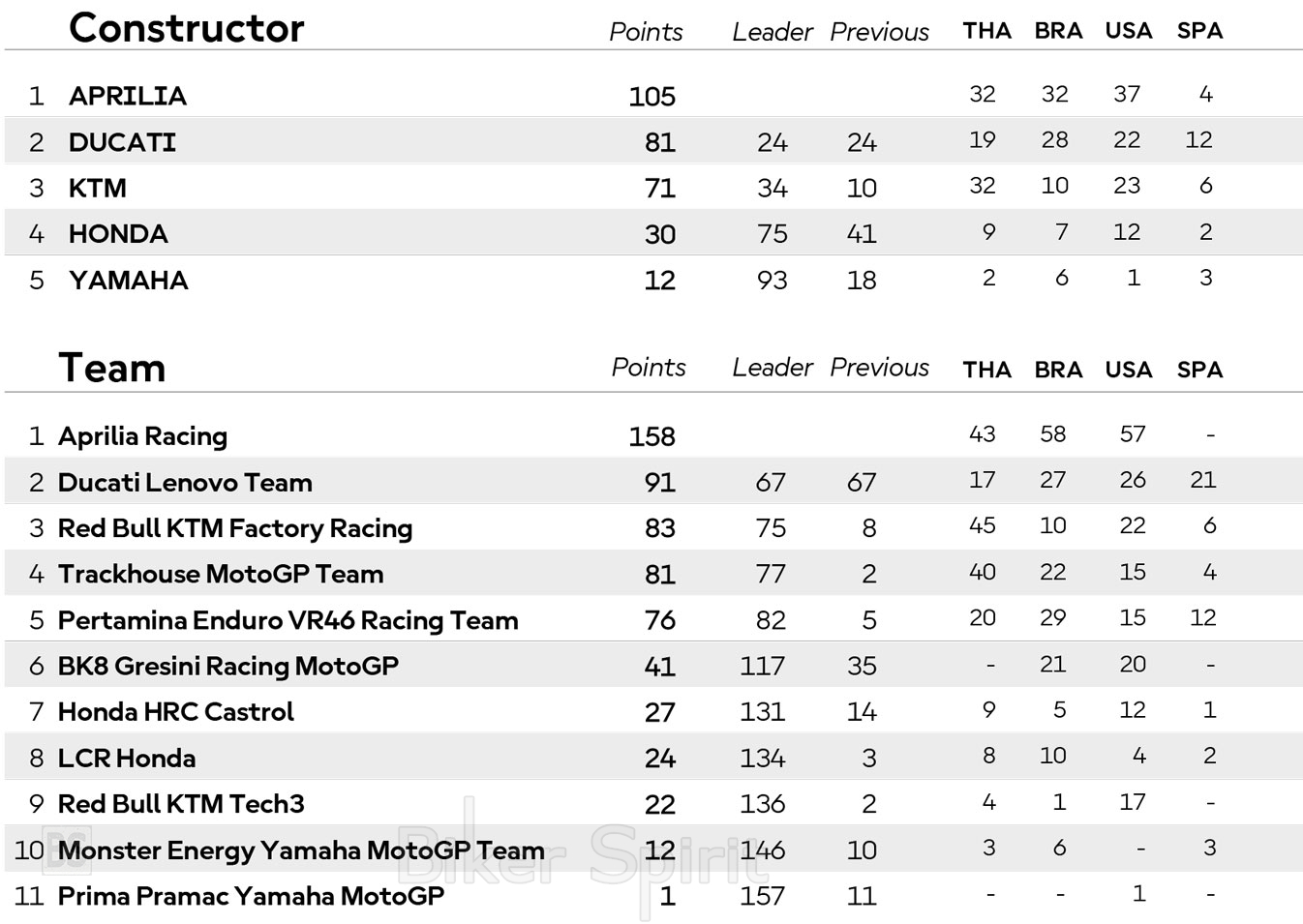The width and height of the screenshot is (1303, 924).
Task: Click the Constructor table heading
Action: pos(187,28)
